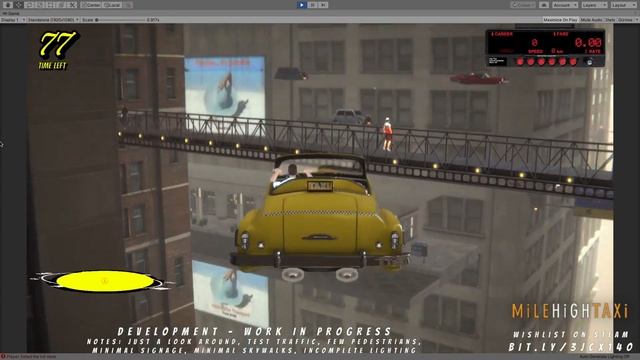Click the yellow oval minimap indicator
This screenshot has width=640, height=360.
pyautogui.click(x=104, y=281)
